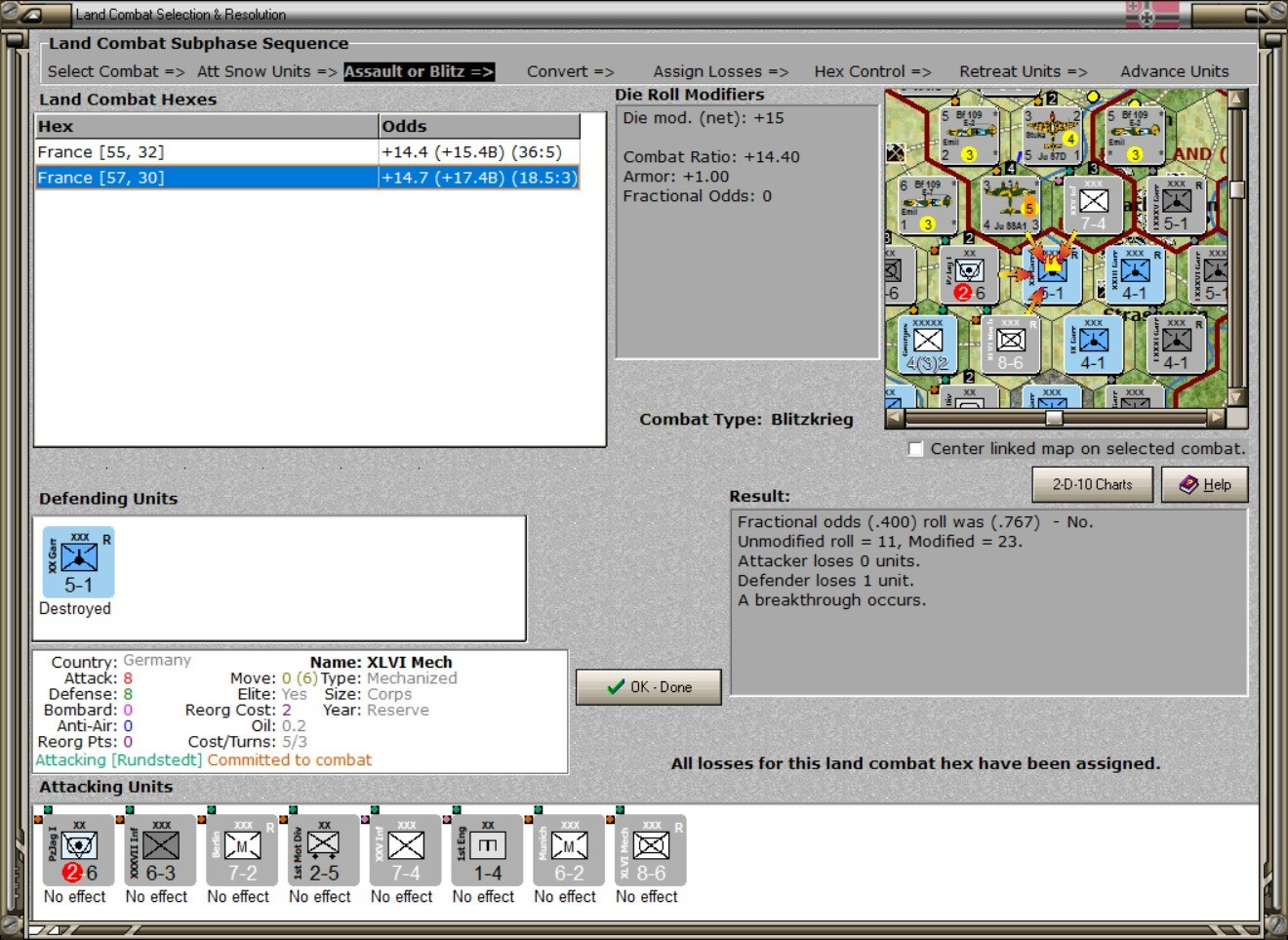Select the XLVI Mech 8-6 attacking counter
Image resolution: width=1288 pixels, height=940 pixels.
(651, 850)
